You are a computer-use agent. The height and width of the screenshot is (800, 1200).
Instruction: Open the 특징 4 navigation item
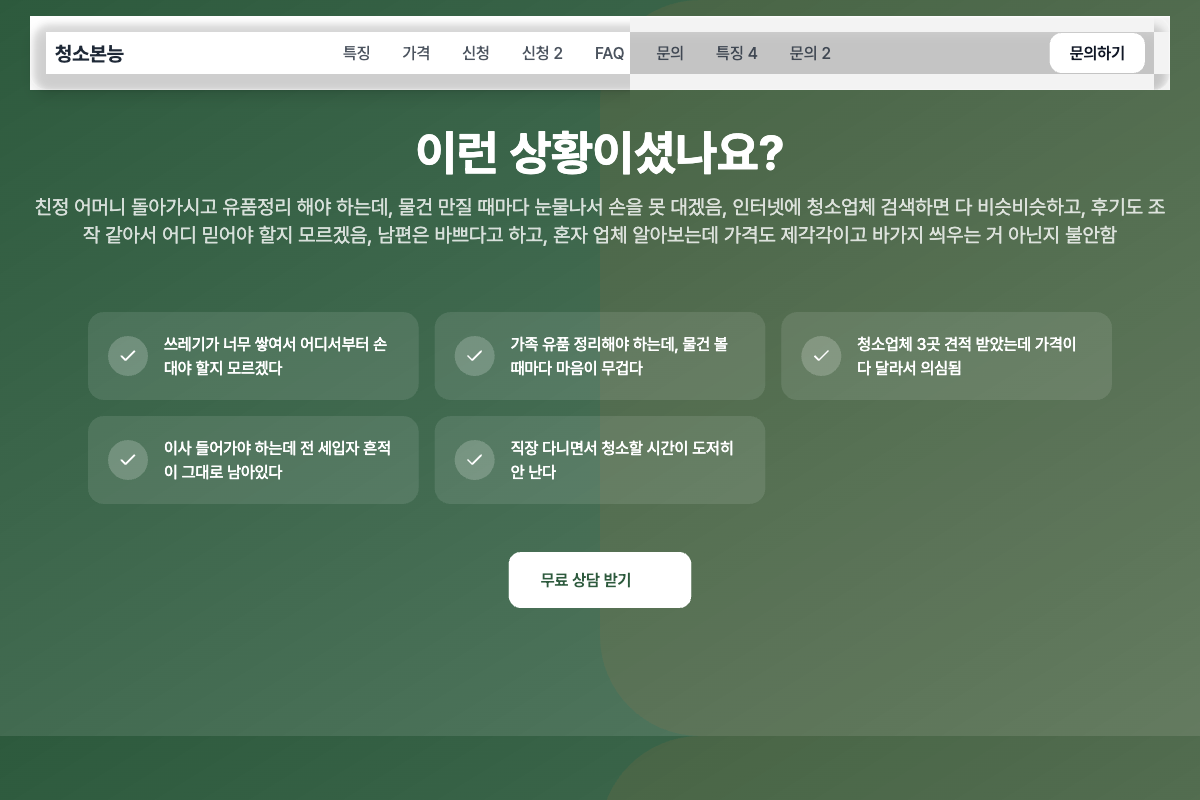pos(737,53)
